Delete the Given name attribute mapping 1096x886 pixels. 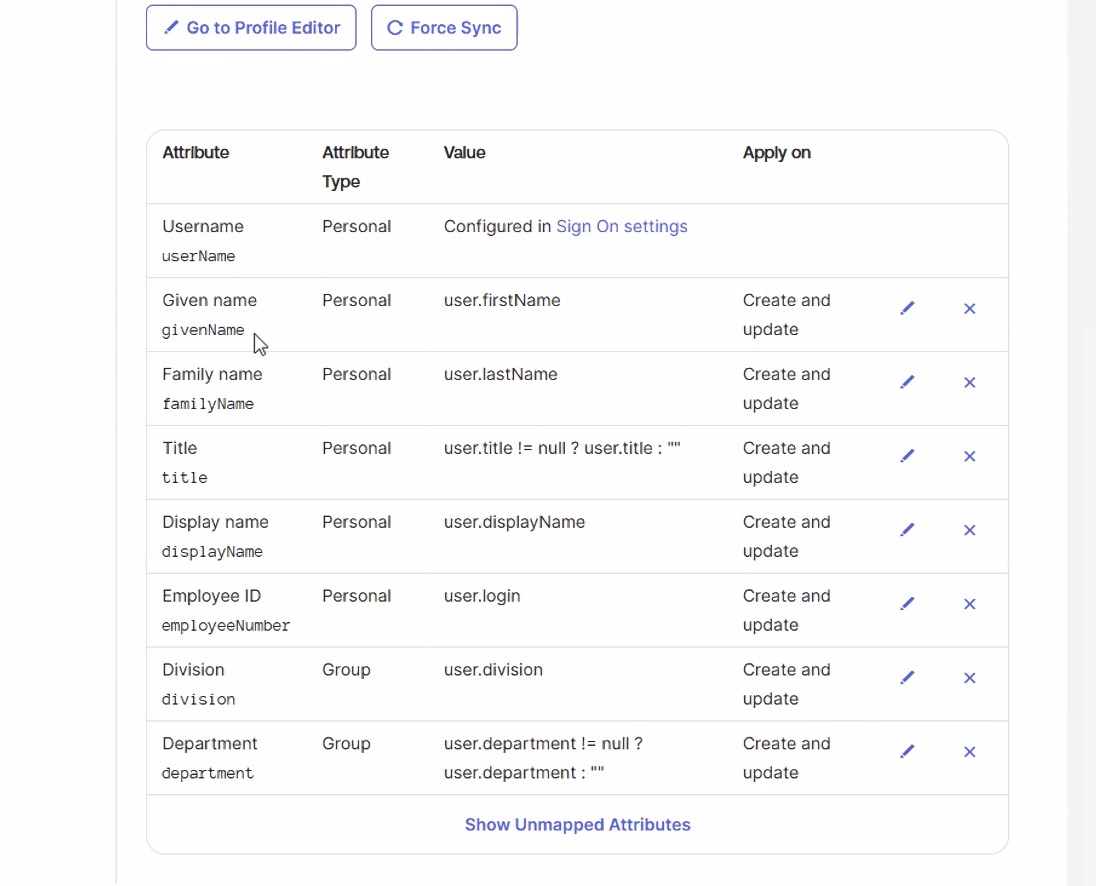tap(969, 308)
